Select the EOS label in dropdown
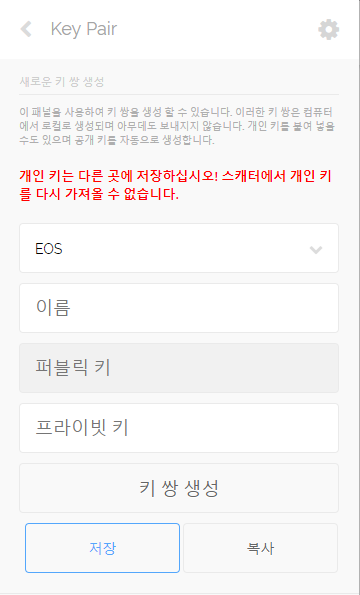This screenshot has width=360, height=595. pyautogui.click(x=49, y=249)
